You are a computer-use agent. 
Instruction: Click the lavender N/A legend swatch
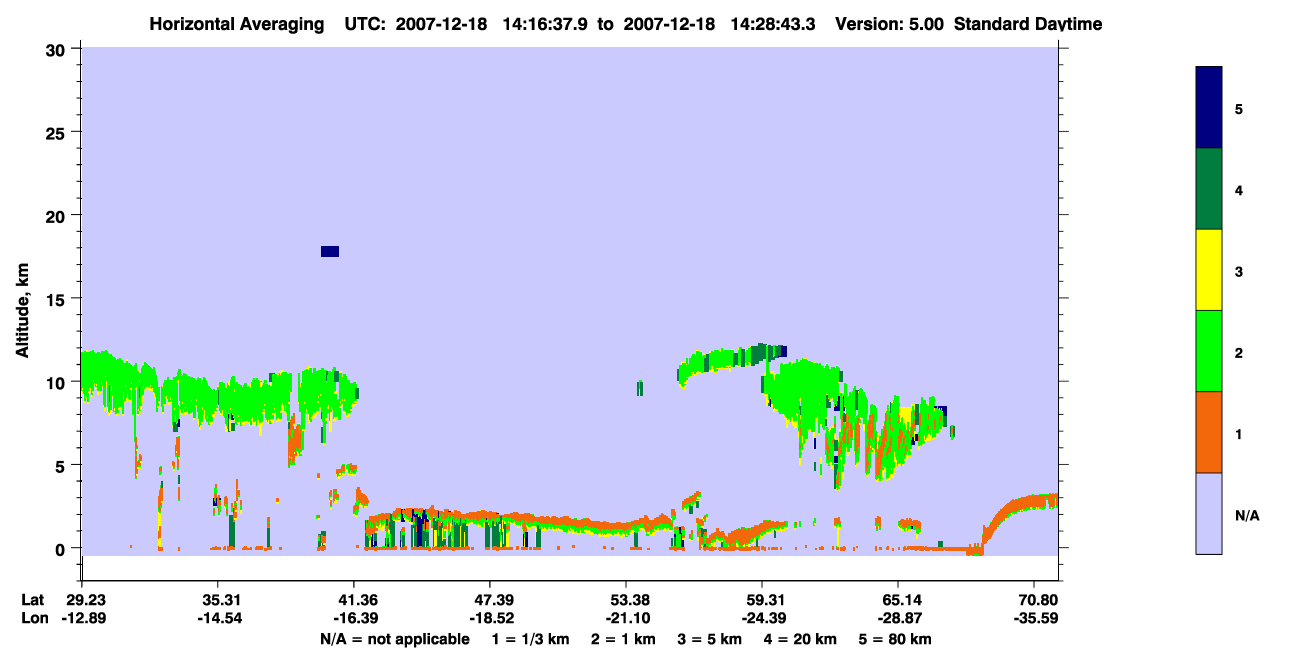click(x=1208, y=513)
